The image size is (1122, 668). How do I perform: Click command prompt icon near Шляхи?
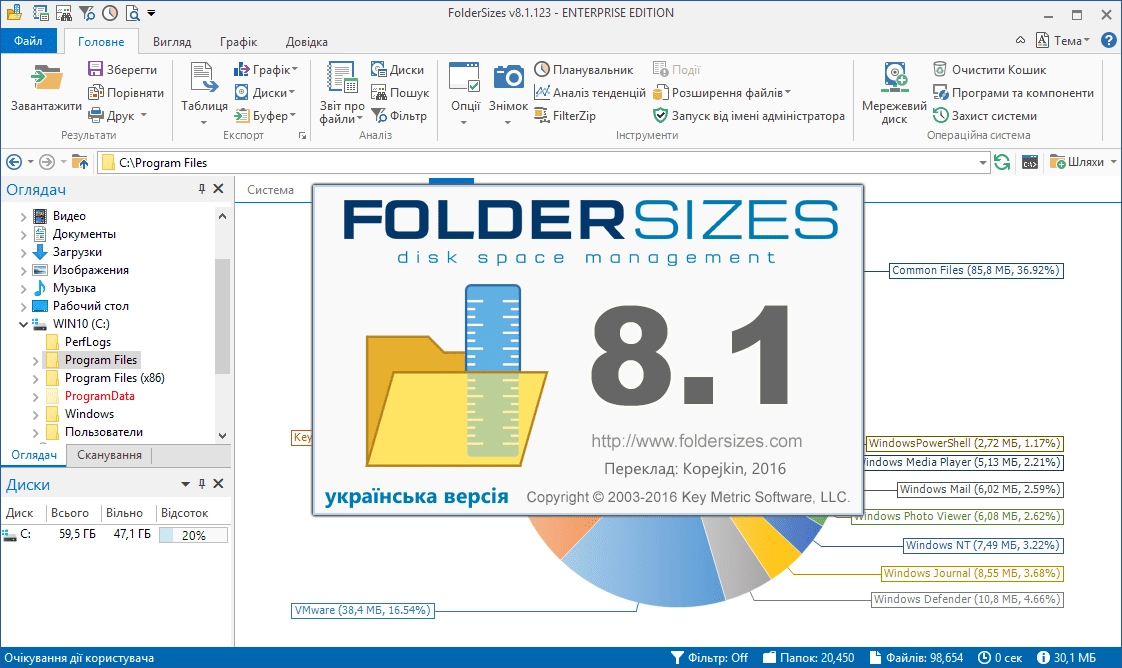[x=1030, y=162]
